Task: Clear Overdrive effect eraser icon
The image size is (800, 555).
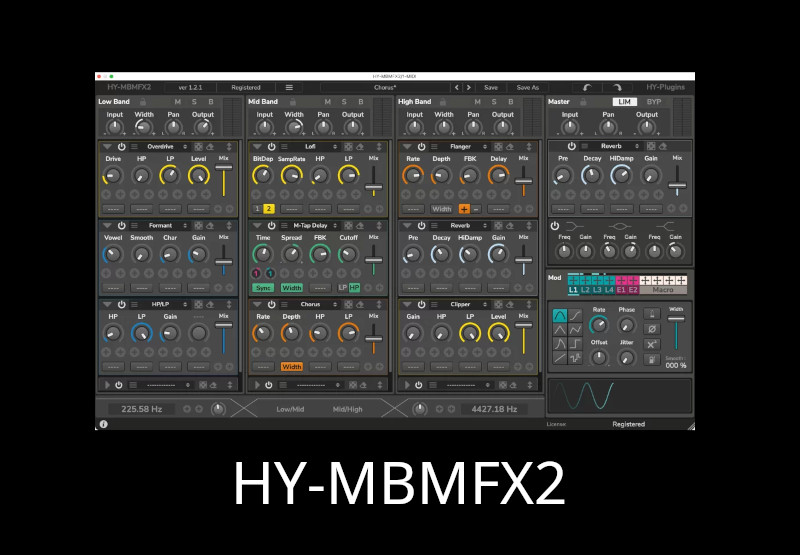Action: click(x=210, y=147)
